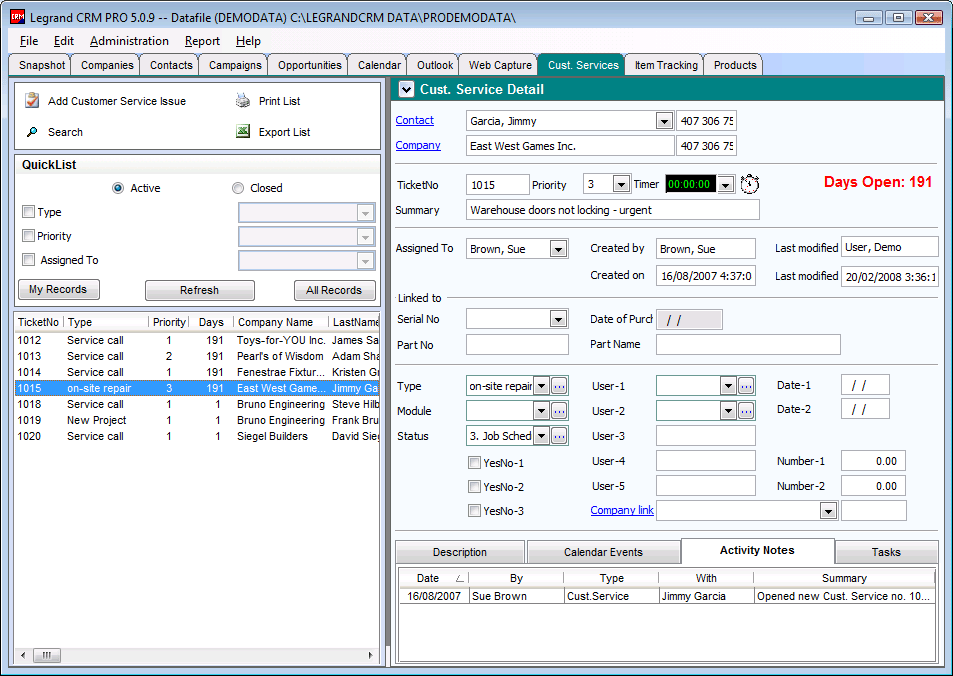This screenshot has height=676, width=953.
Task: Open the Serial No dropdown
Action: (558, 319)
